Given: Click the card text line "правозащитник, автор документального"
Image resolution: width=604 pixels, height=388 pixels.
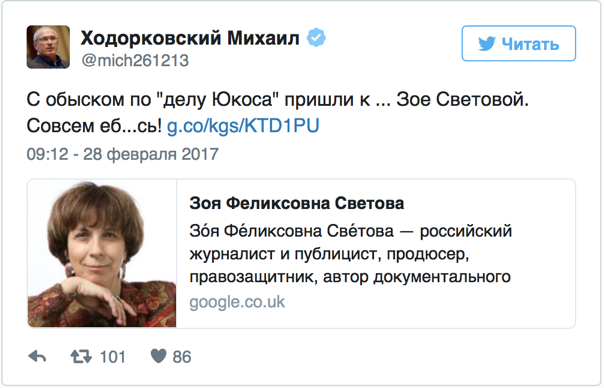Looking at the screenshot, I should [350, 277].
